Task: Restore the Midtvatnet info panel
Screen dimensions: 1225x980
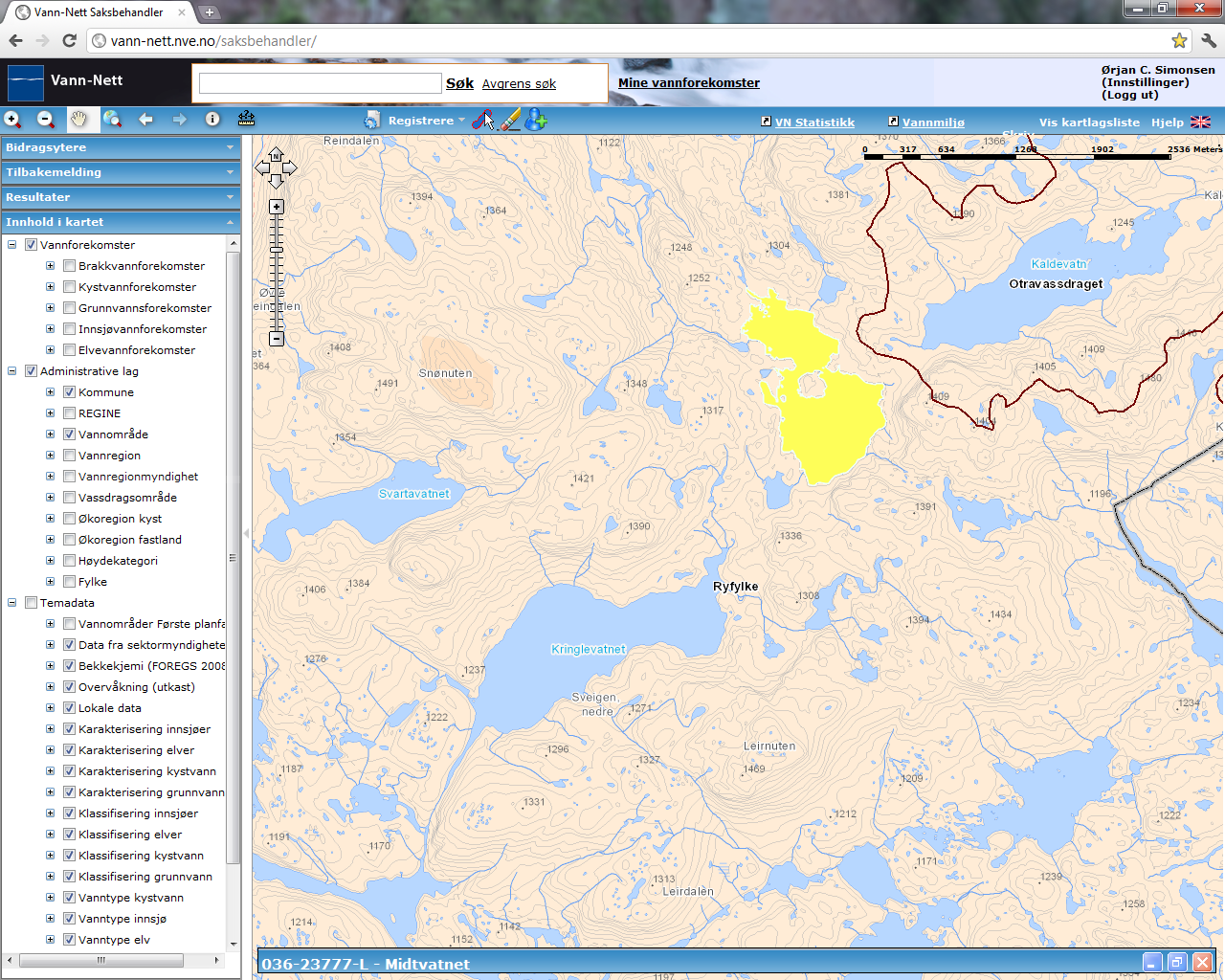Action: click(x=1177, y=963)
